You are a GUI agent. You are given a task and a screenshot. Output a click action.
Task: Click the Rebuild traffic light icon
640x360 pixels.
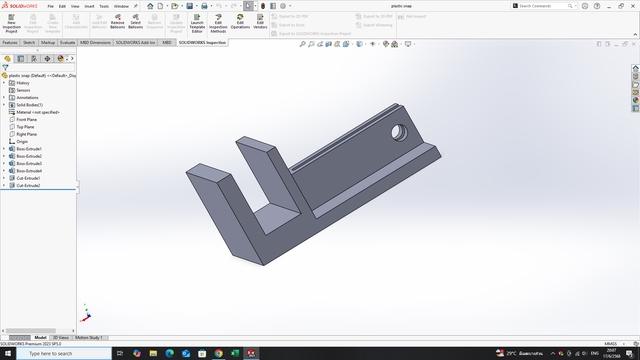click(x=263, y=6)
